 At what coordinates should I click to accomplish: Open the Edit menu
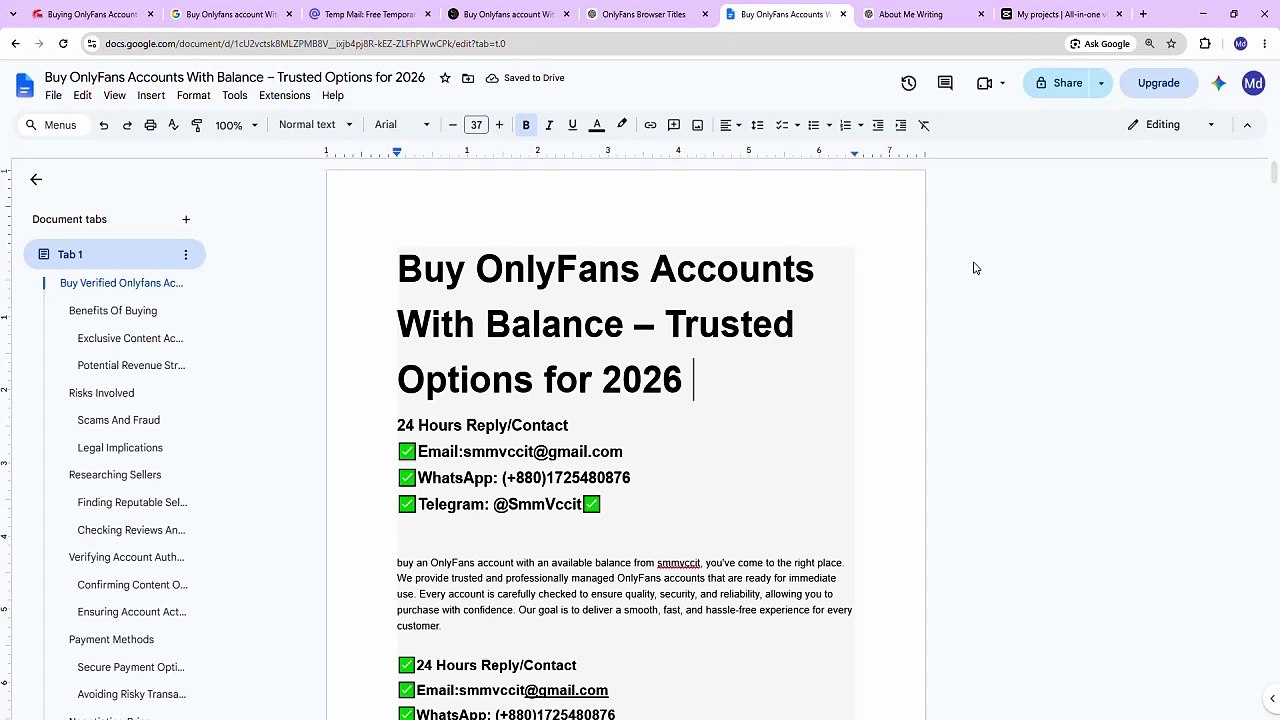coord(82,96)
